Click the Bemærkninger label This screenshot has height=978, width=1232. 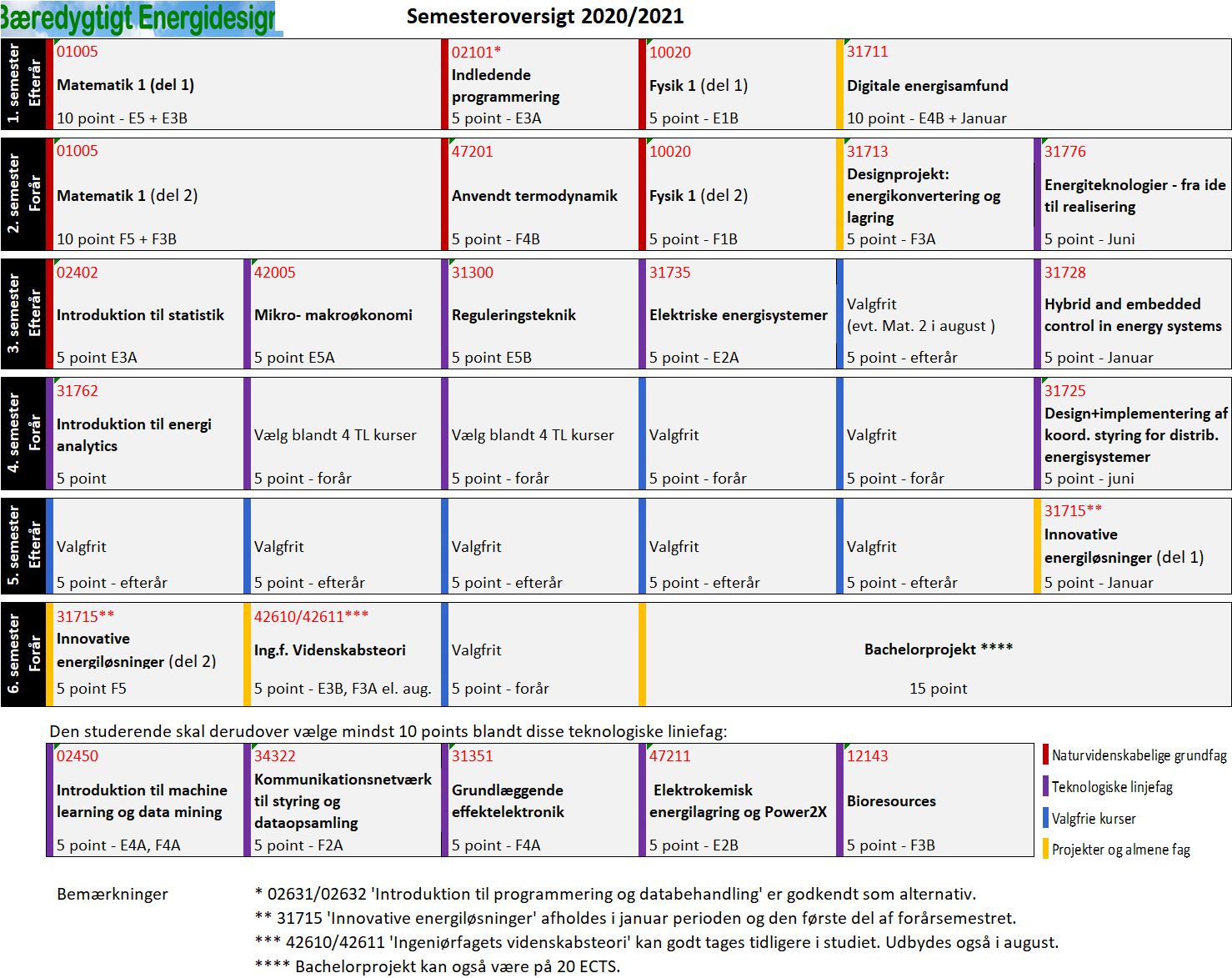coord(113,894)
